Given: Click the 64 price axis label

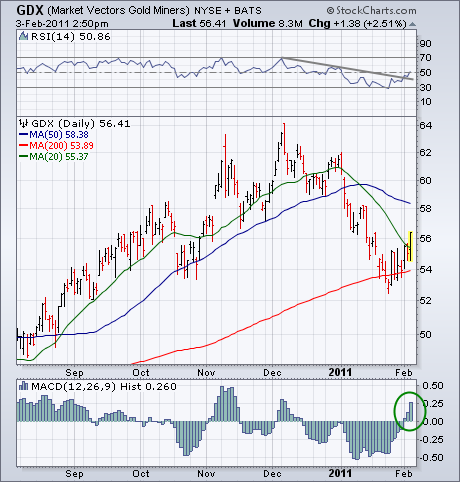Looking at the screenshot, I should pos(426,126).
